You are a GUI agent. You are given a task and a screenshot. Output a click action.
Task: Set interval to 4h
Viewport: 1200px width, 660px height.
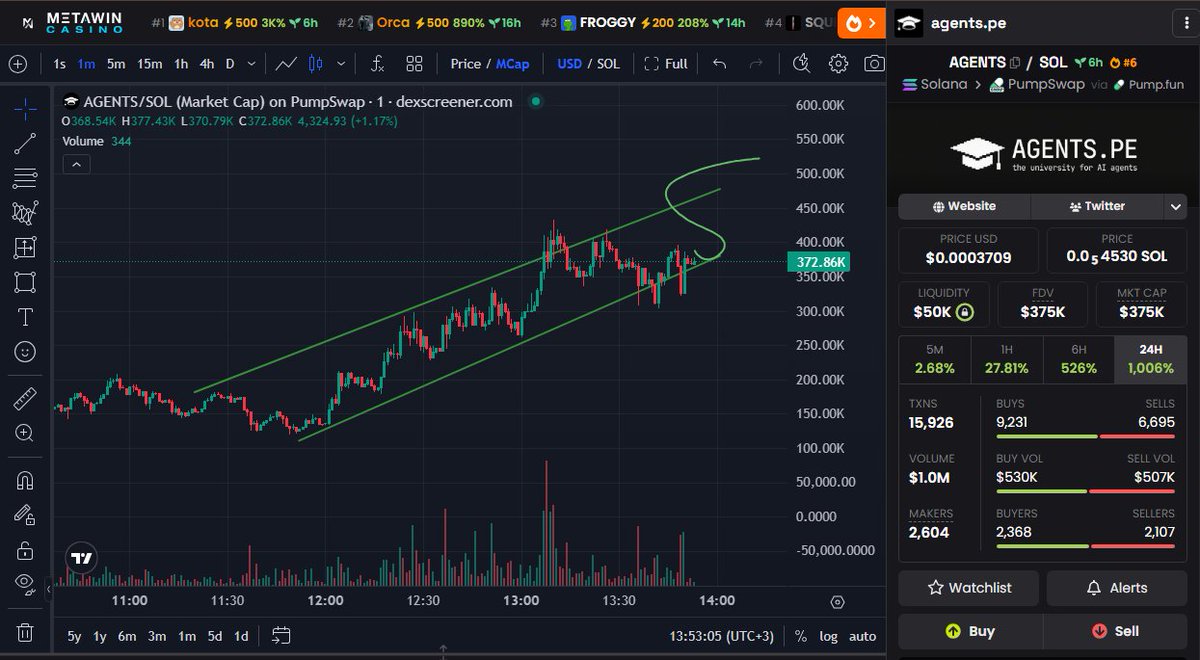pyautogui.click(x=206, y=64)
